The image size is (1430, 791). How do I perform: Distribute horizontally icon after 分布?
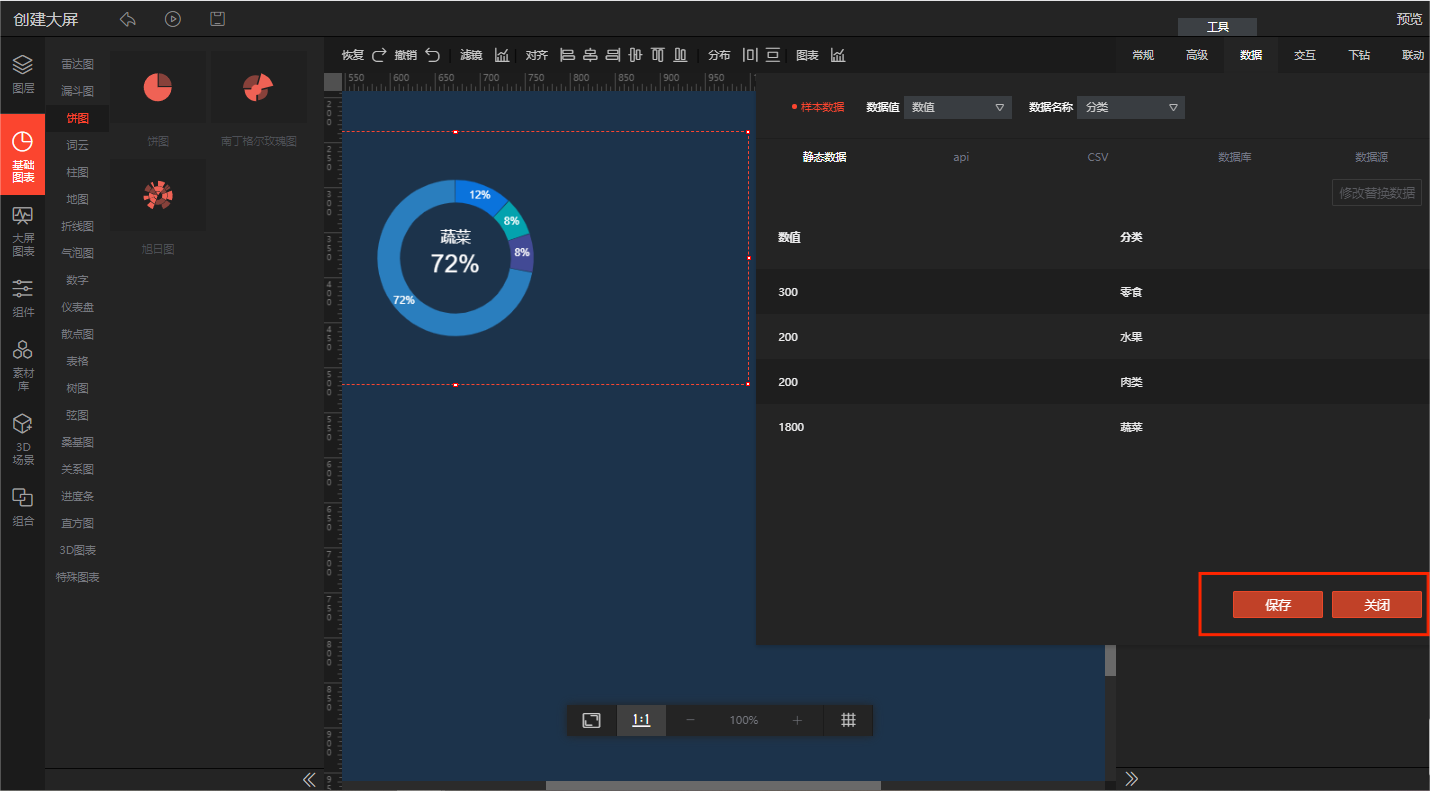[x=750, y=55]
